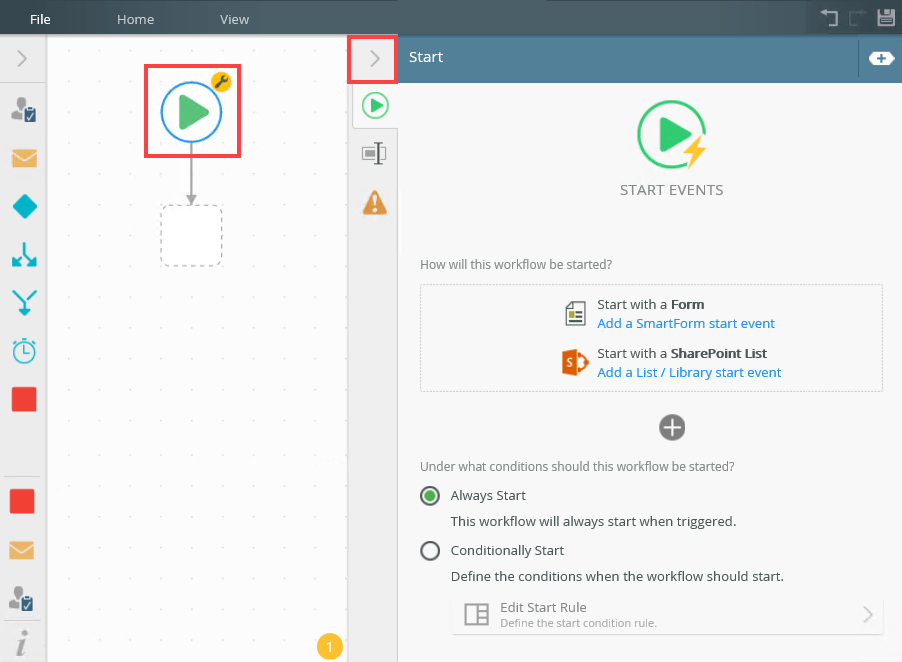Expand the left toolbox panel chevron
Screen dimensions: 902x662
click(x=22, y=58)
